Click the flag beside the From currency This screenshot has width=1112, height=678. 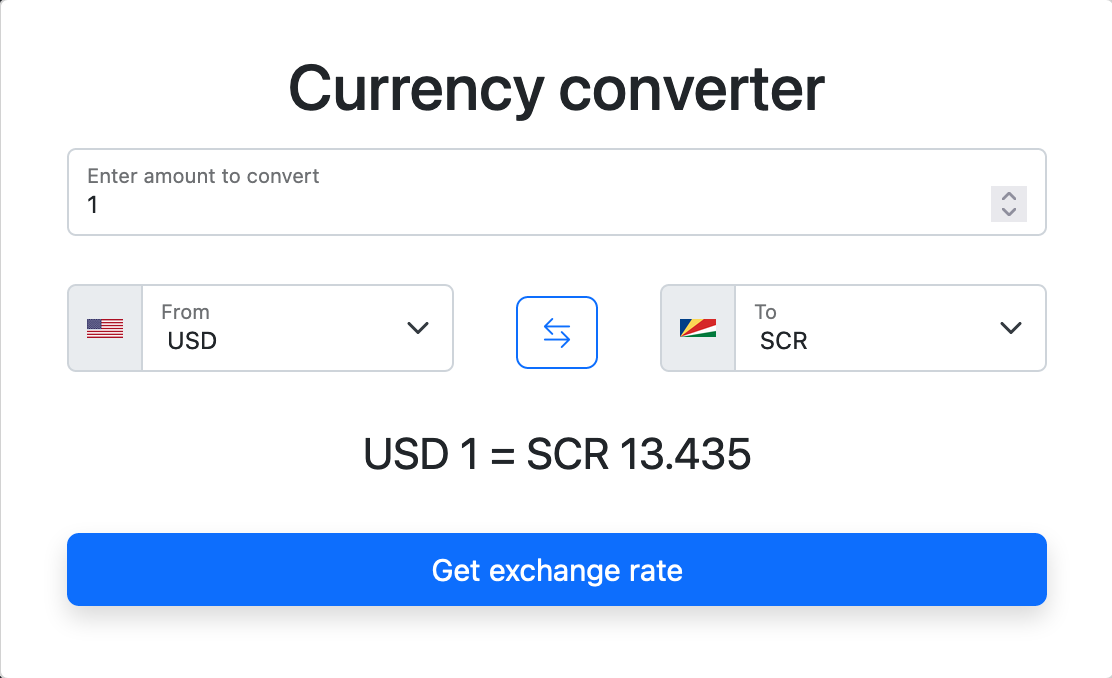coord(104,328)
